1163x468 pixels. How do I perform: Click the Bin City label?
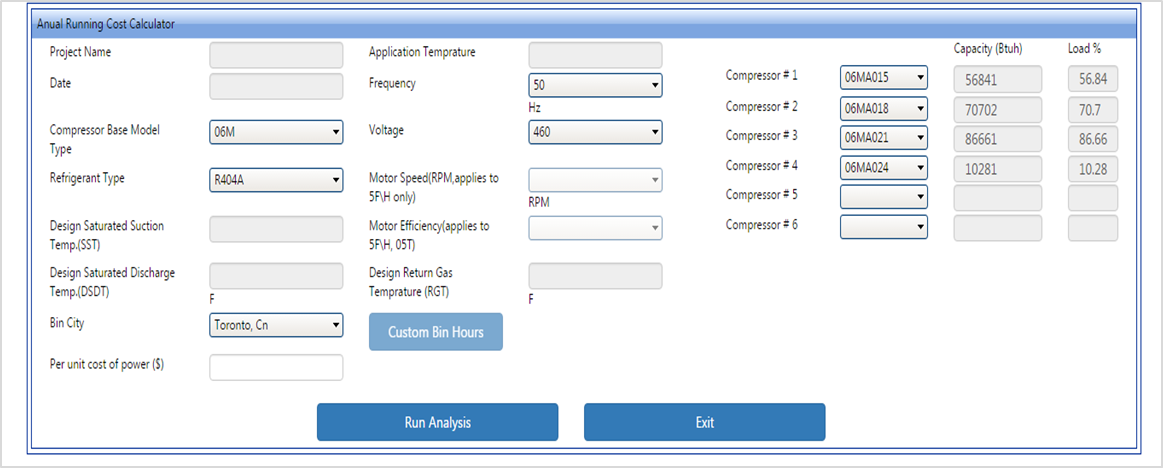click(x=67, y=323)
